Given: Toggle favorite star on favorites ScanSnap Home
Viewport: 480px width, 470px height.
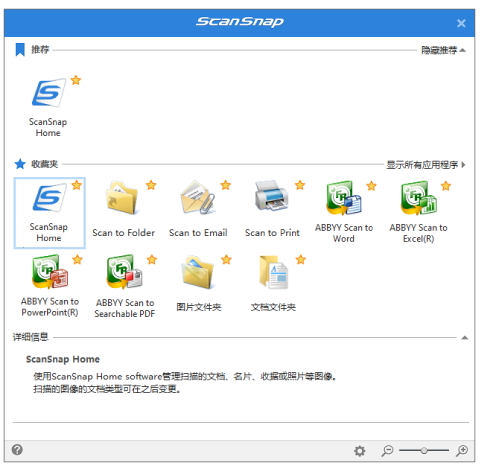Looking at the screenshot, I should pos(77,185).
